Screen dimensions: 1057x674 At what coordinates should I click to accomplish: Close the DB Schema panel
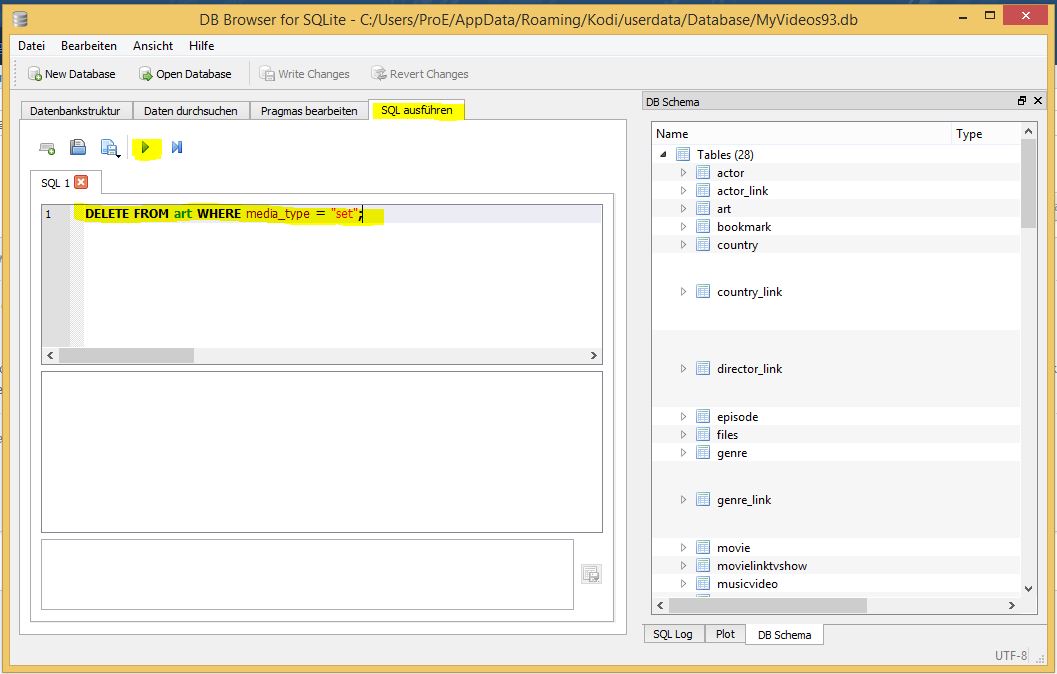tap(1038, 100)
